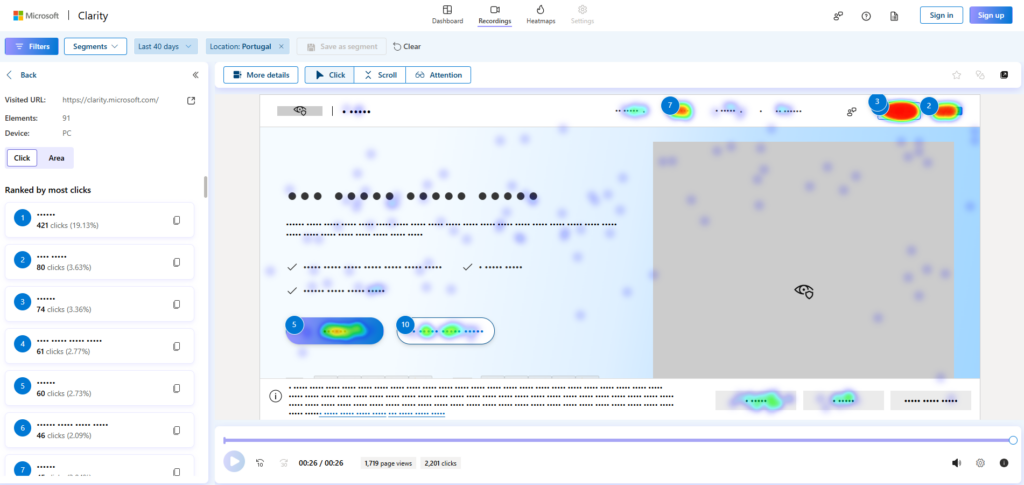Collapse the left side panel with double chevron
This screenshot has height=485, width=1024.
pos(195,75)
